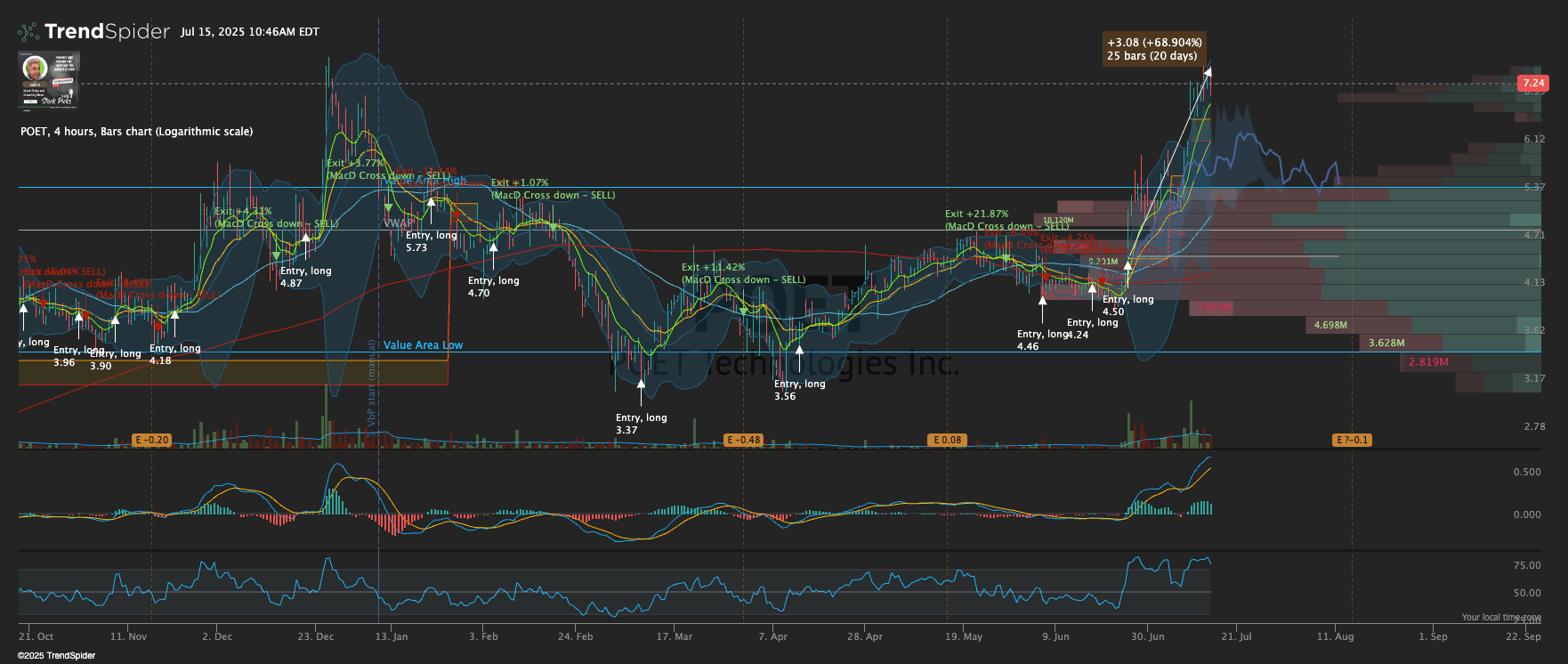Click the VWAP label
Image resolution: width=1568 pixels, height=664 pixels.
(398, 223)
